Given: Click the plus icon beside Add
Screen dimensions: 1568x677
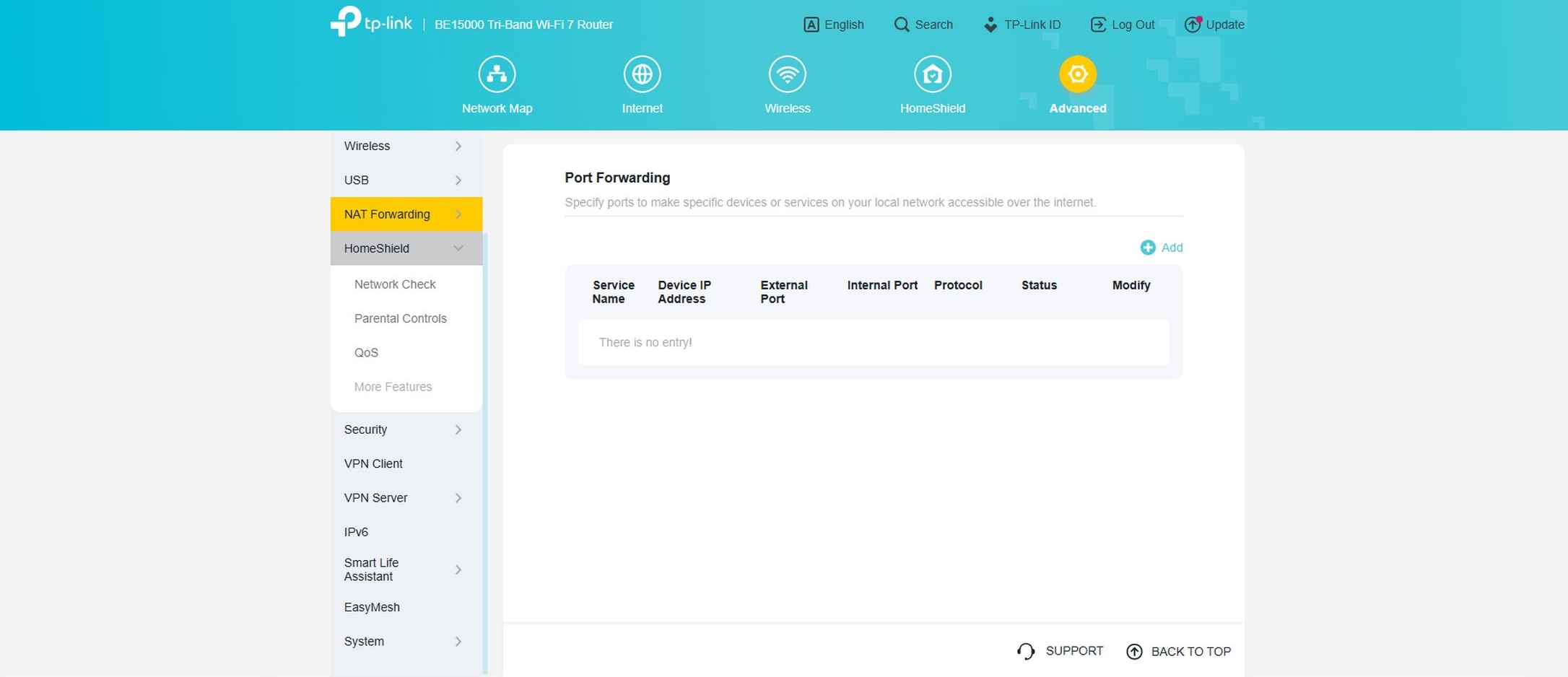Looking at the screenshot, I should 1147,248.
